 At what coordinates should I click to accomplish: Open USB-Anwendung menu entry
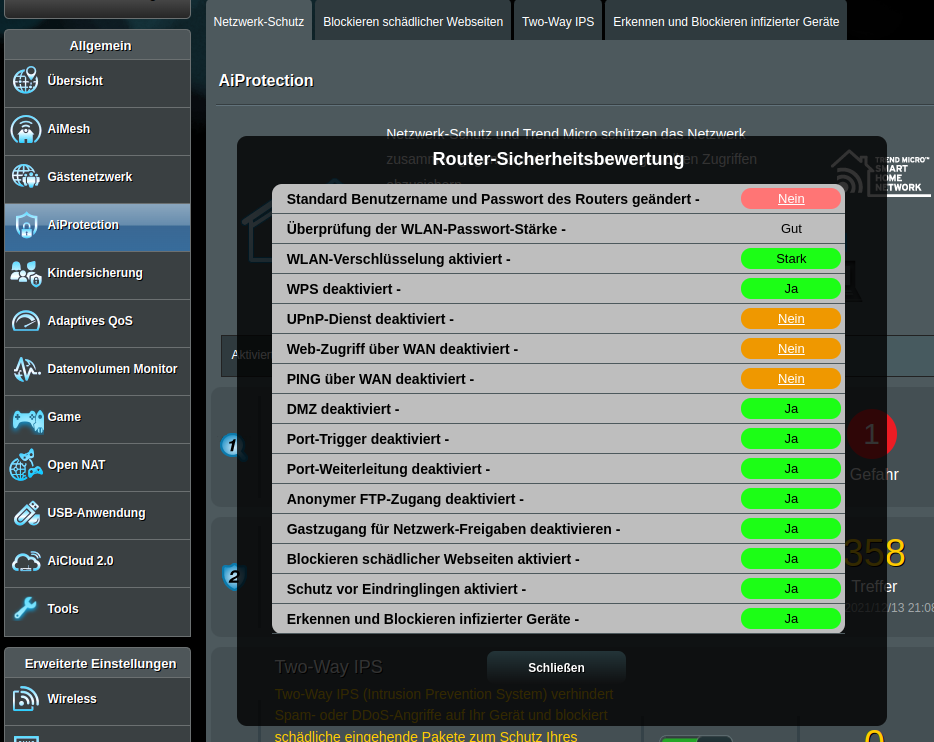tap(98, 516)
